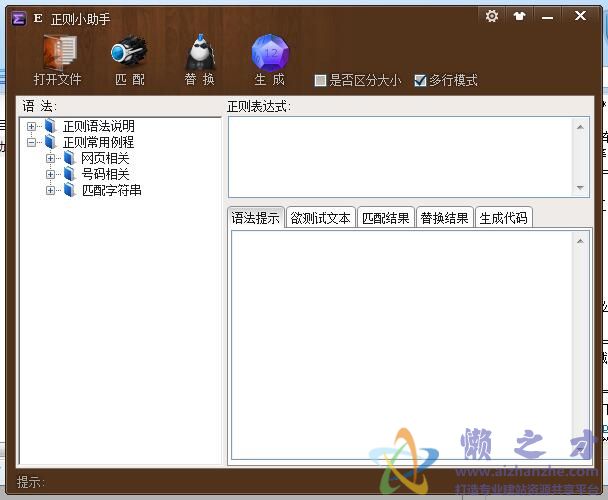This screenshot has width=608, height=500.
Task: Click book icon beside 正则语法说明
Action: click(x=50, y=126)
